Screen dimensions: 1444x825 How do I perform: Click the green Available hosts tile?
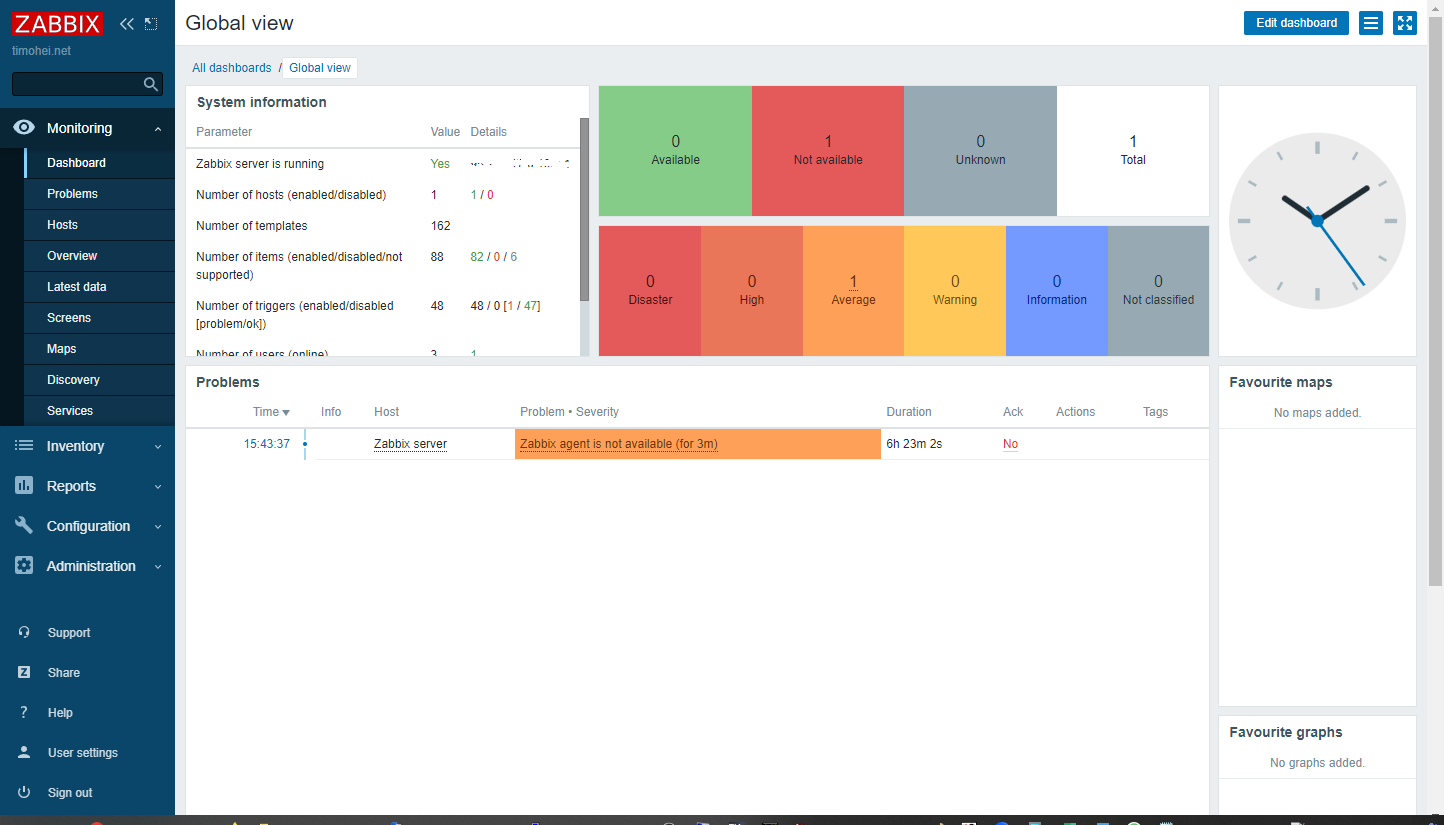click(x=675, y=151)
